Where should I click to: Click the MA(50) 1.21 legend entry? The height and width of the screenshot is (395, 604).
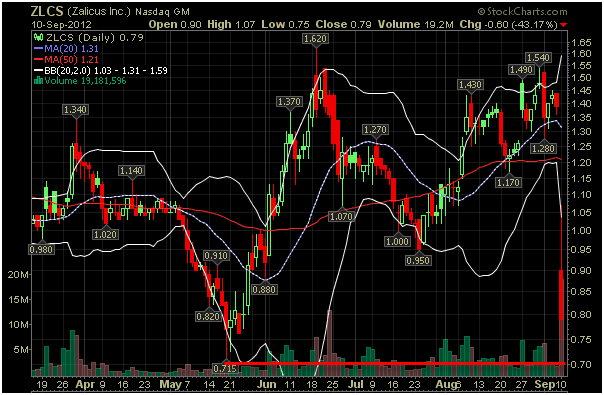point(66,59)
